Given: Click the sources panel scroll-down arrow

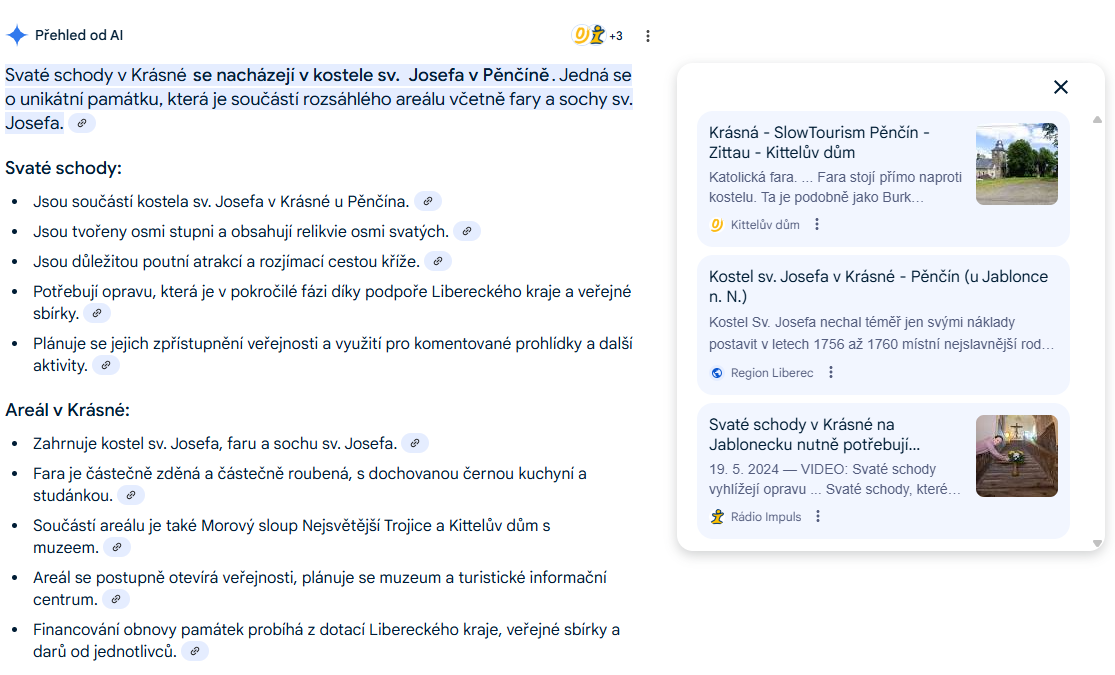Looking at the screenshot, I should (1097, 543).
